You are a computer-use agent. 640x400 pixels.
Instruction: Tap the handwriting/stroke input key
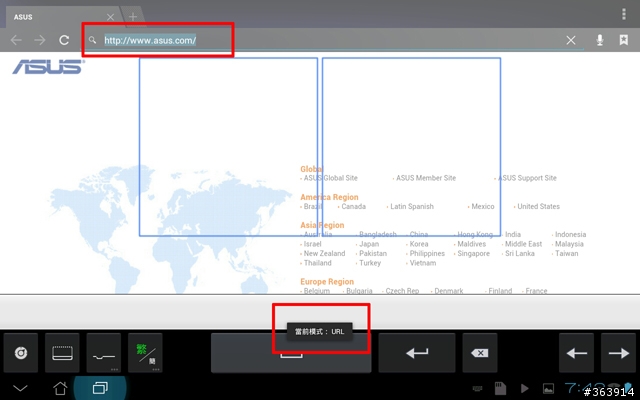(104, 353)
